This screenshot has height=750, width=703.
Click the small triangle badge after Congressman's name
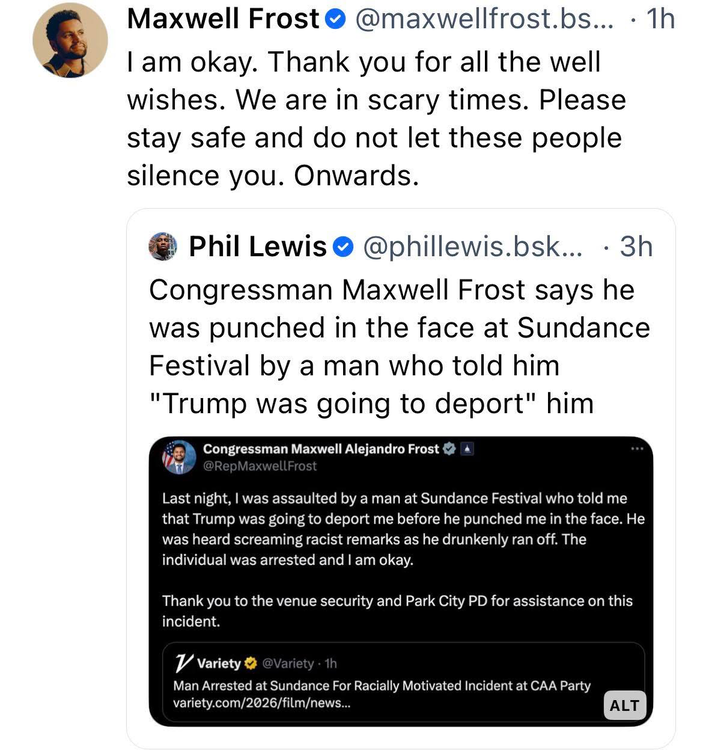coord(467,449)
